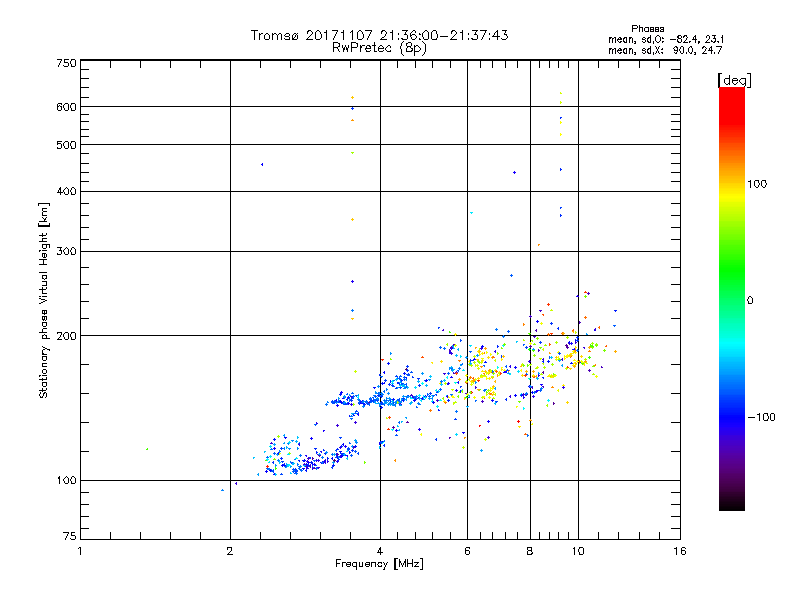
Task: Click the x-axis tick label "10"
Action: click(x=578, y=551)
